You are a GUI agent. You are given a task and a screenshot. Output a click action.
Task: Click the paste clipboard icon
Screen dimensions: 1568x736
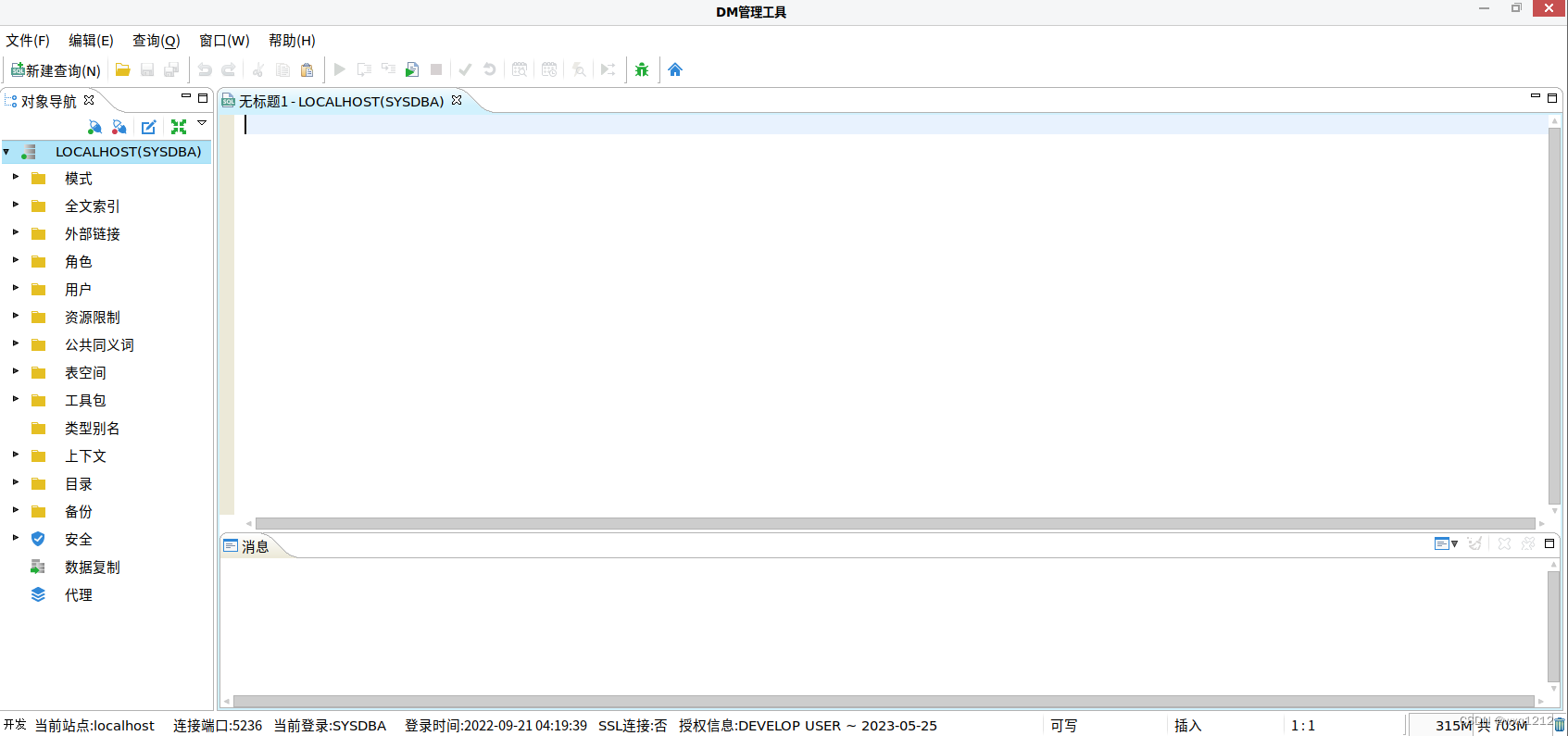(307, 69)
